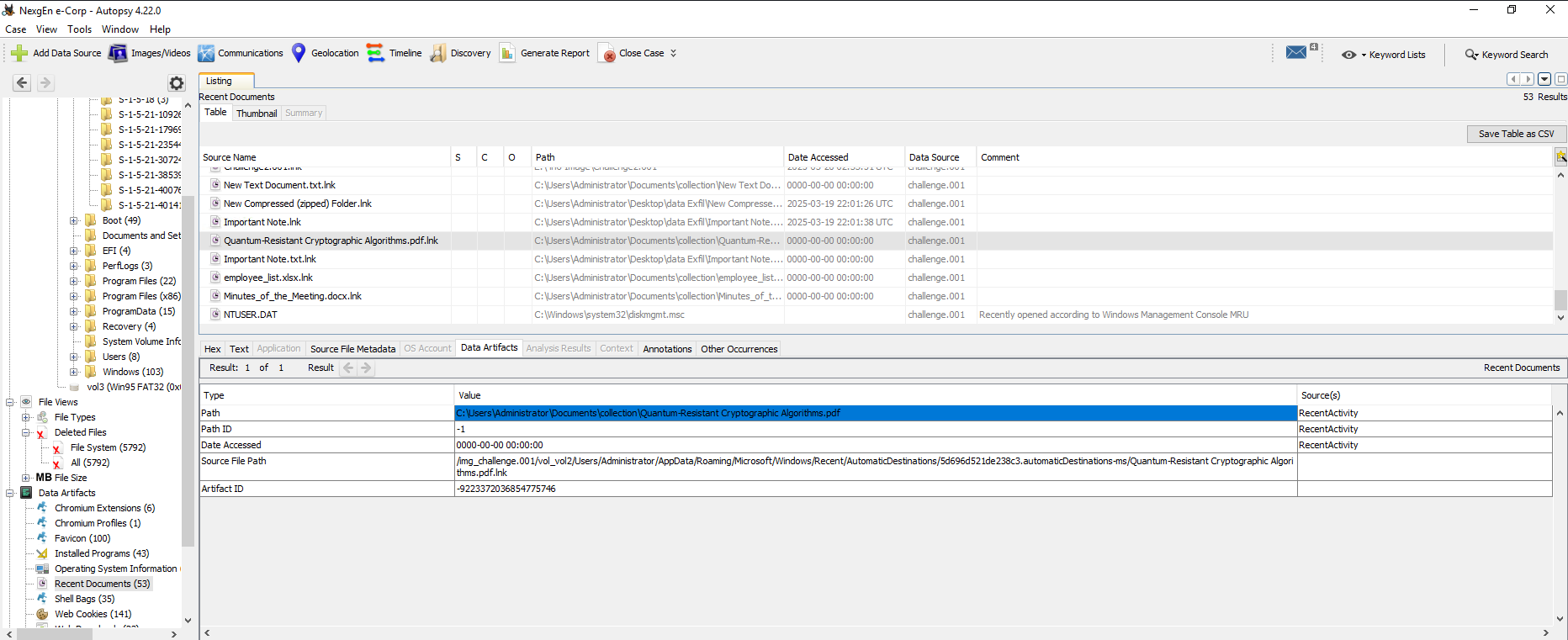Select Web Cookies (141) in tree
The width and height of the screenshot is (1568, 640).
coord(93,614)
